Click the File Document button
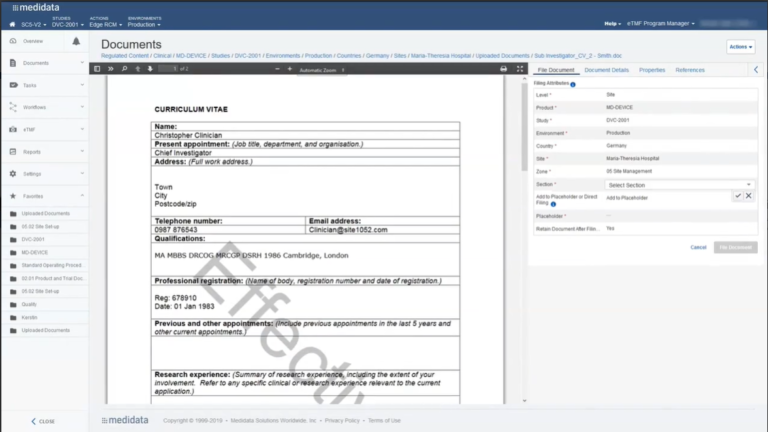 pyautogui.click(x=735, y=247)
